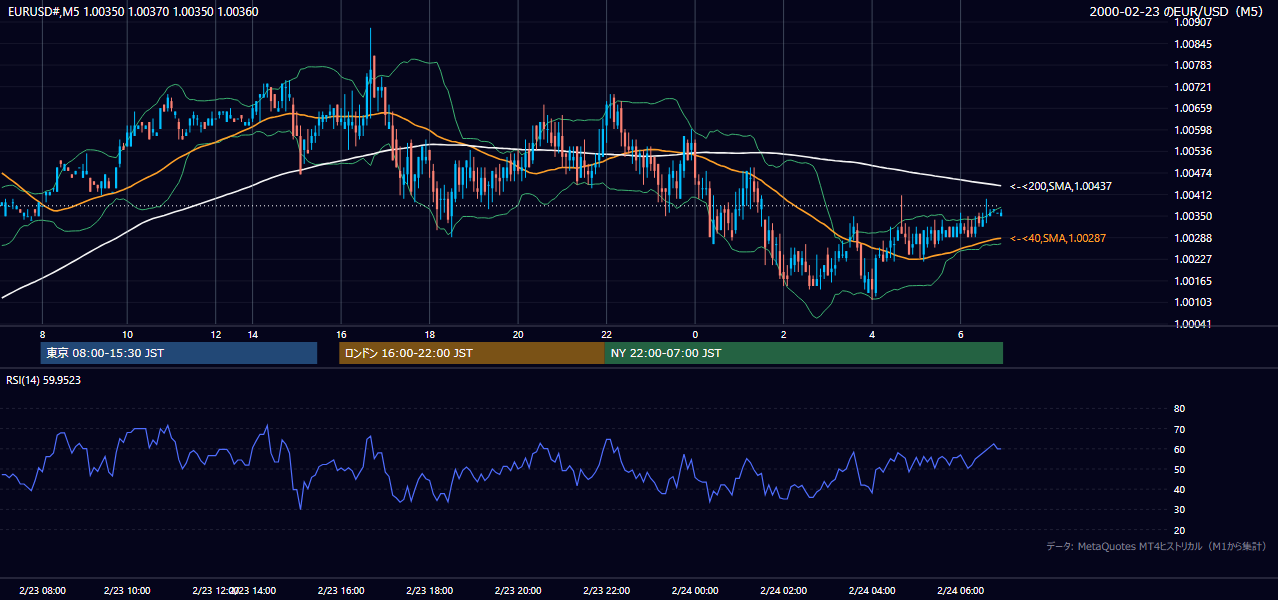
Task: Click RSI scale level 40
Action: point(1179,489)
